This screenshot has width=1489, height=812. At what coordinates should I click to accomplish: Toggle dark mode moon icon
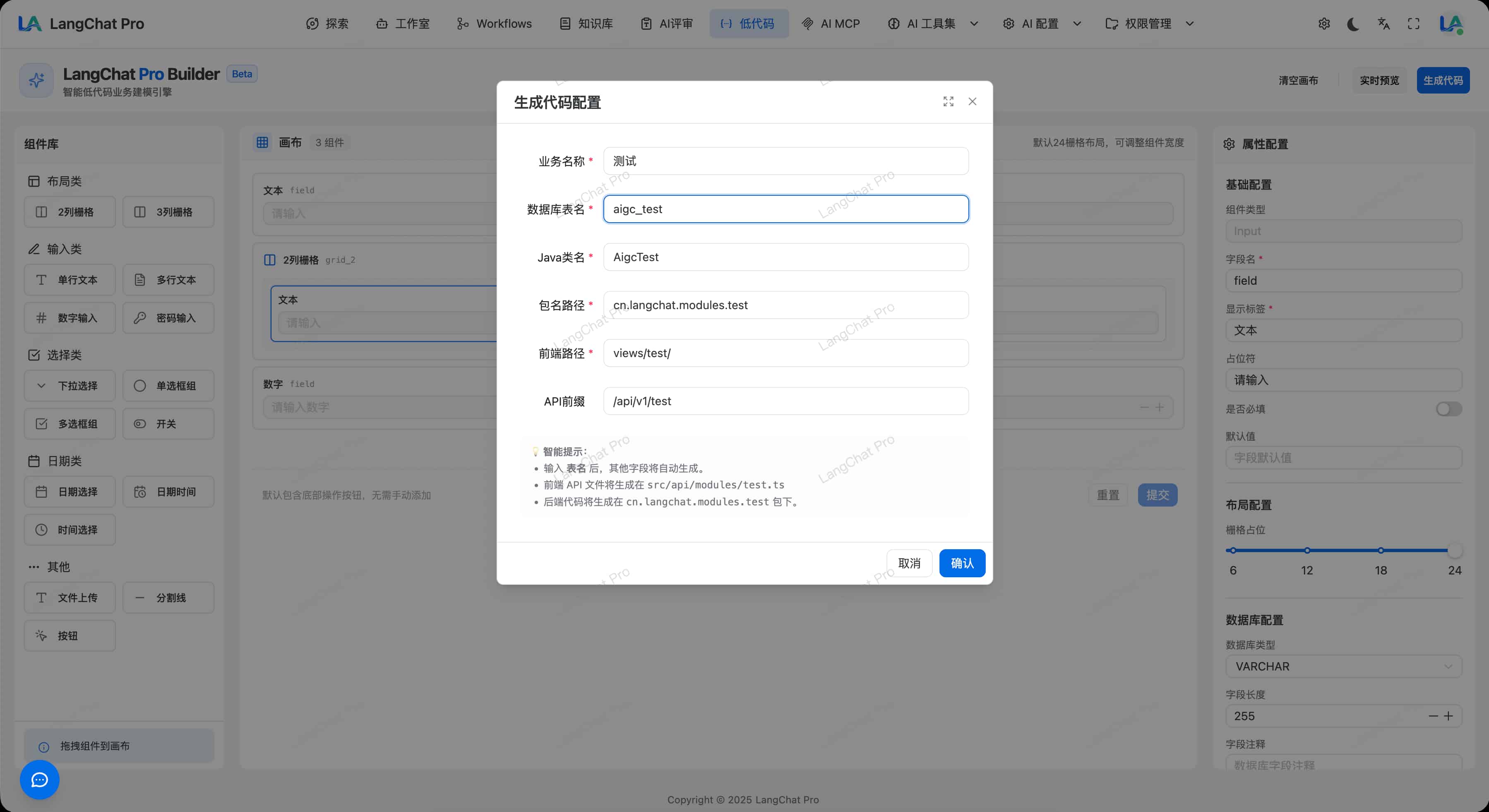click(1353, 24)
